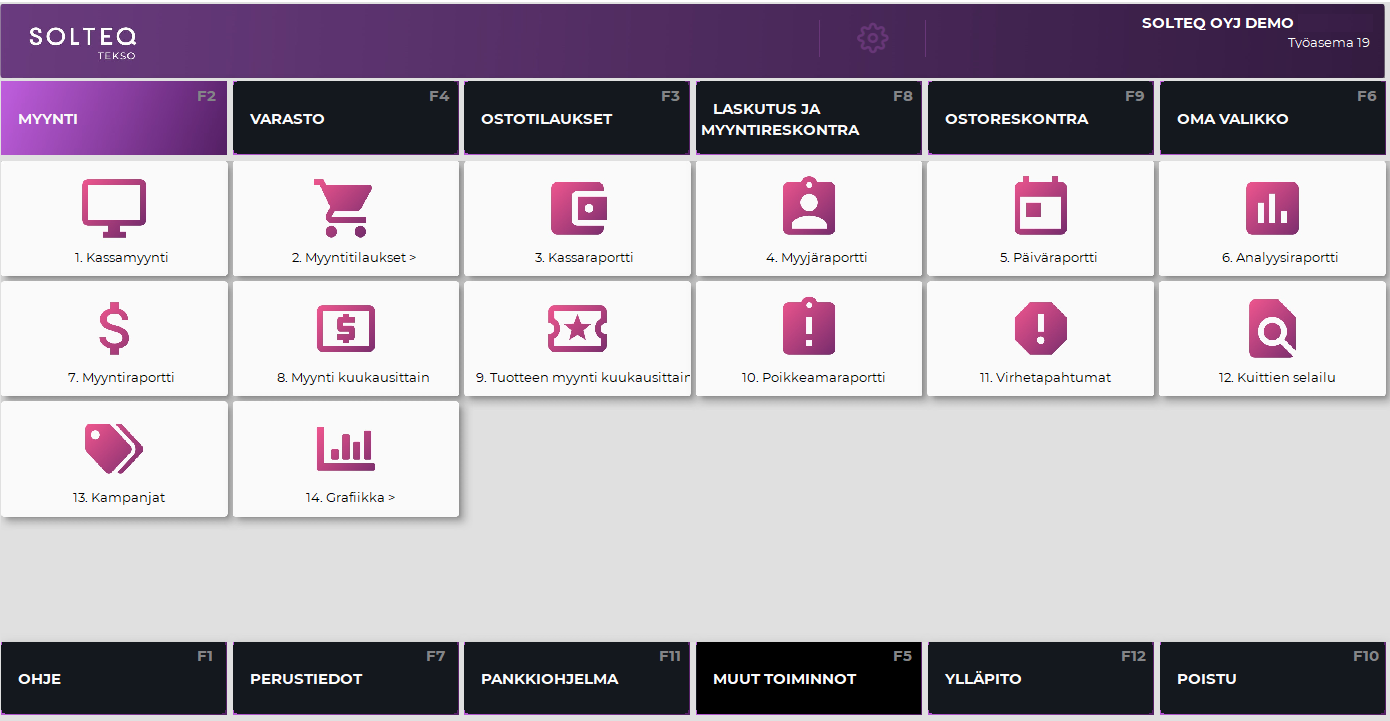Viewport: 1390px width, 721px height.
Task: Open Kassaraportti wallet icon
Action: point(578,208)
